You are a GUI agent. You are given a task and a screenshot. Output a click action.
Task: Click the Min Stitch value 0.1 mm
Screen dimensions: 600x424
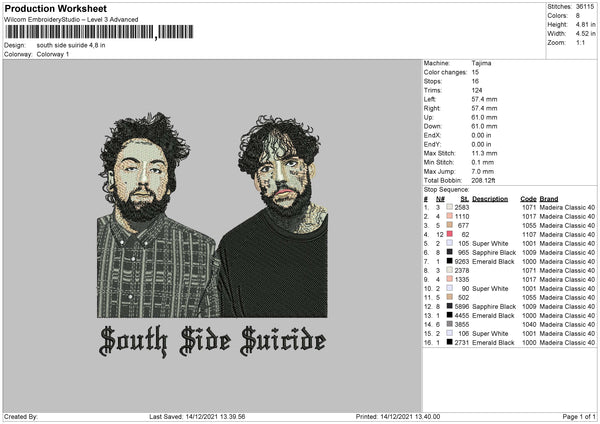[483, 162]
